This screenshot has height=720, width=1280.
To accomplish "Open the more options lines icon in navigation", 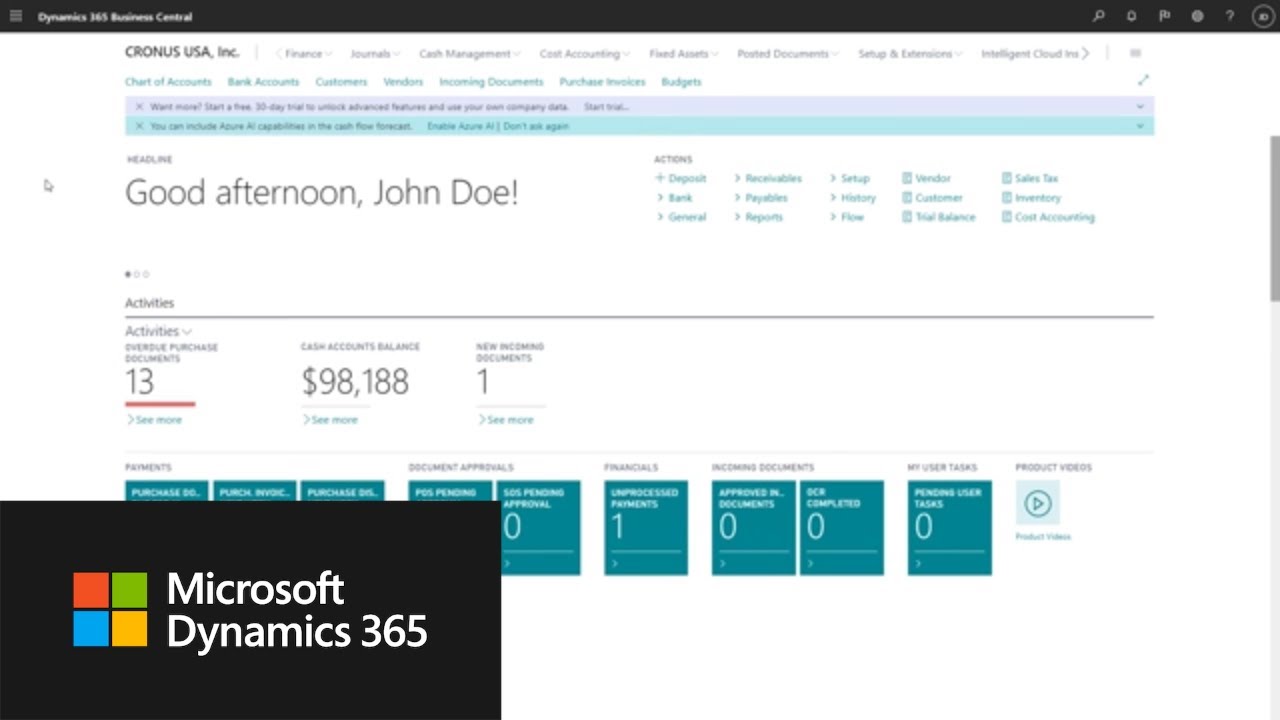I will point(1135,54).
